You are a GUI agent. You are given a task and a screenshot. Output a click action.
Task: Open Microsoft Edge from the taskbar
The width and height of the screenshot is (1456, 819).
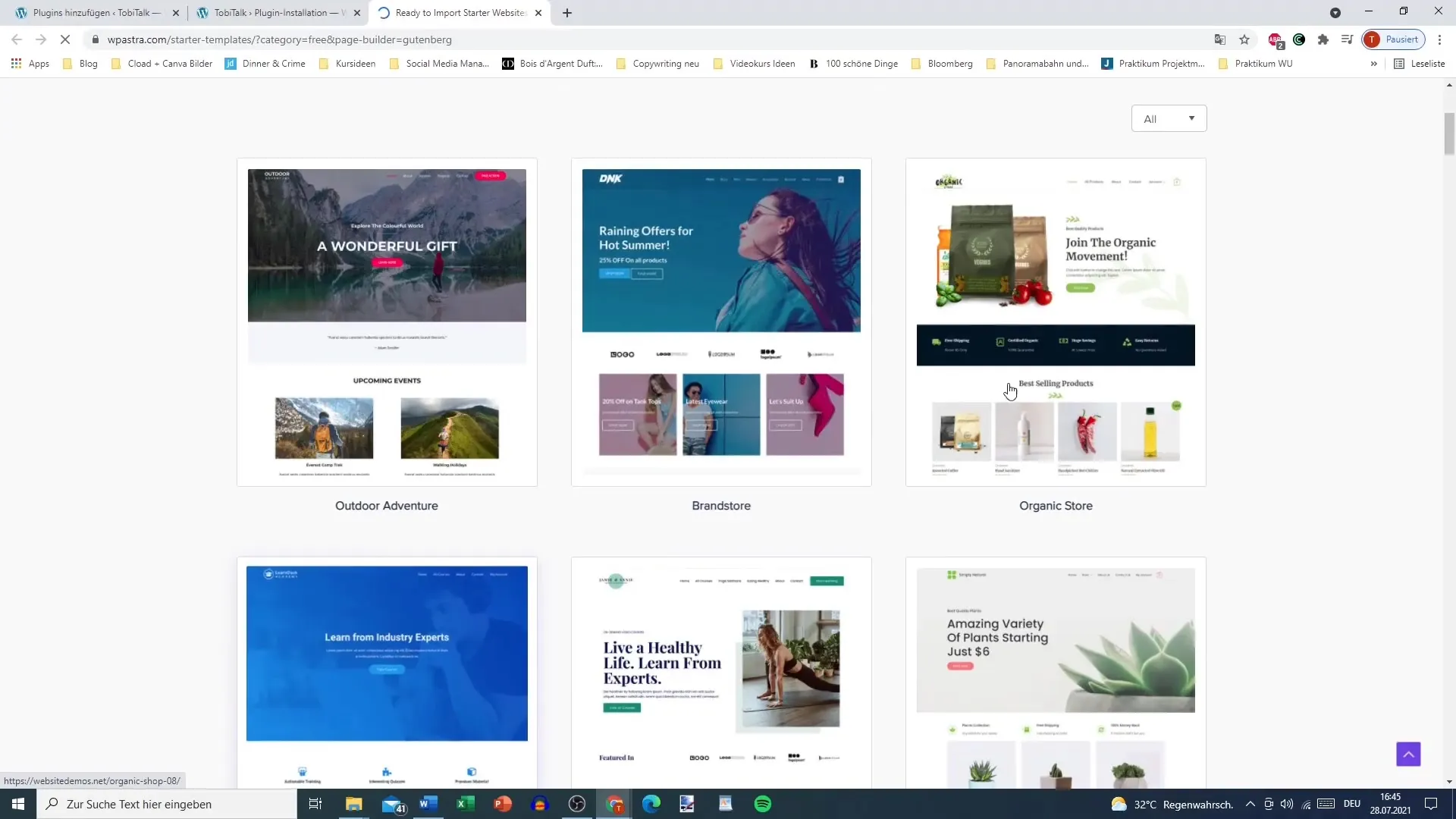coord(651,804)
